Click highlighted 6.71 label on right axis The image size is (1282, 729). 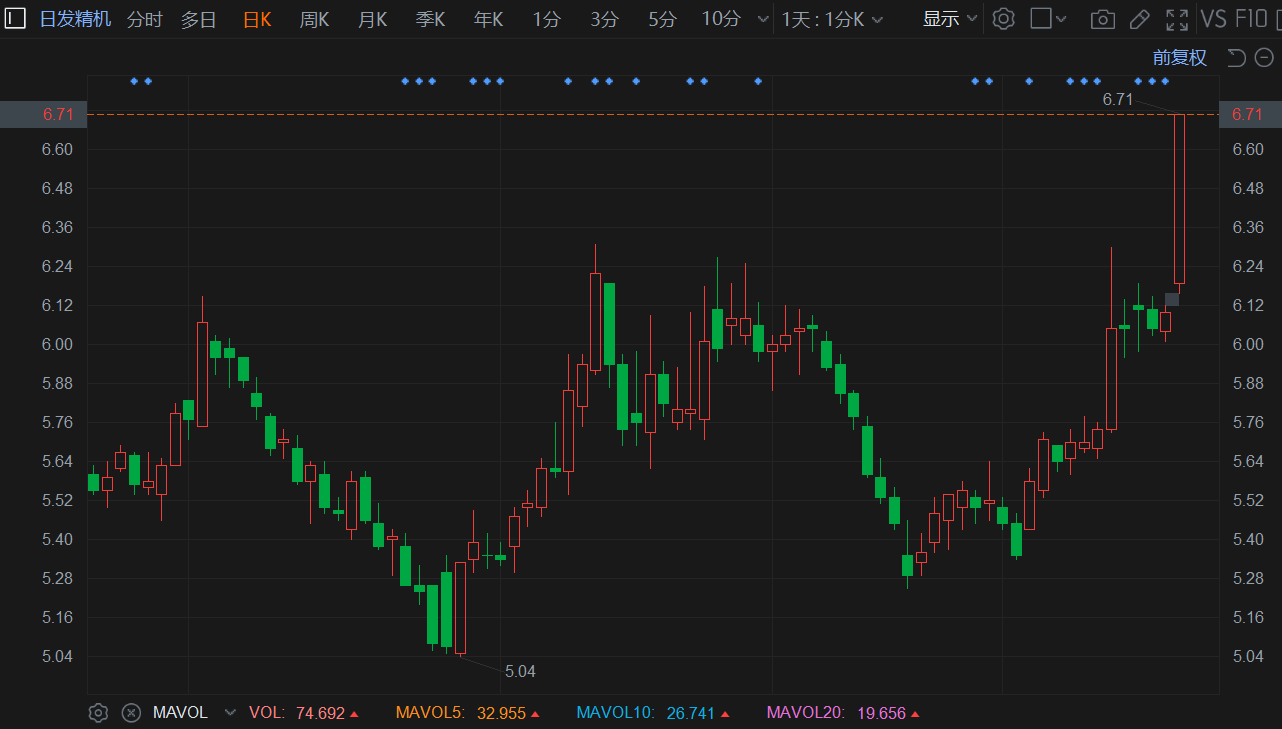(1250, 114)
